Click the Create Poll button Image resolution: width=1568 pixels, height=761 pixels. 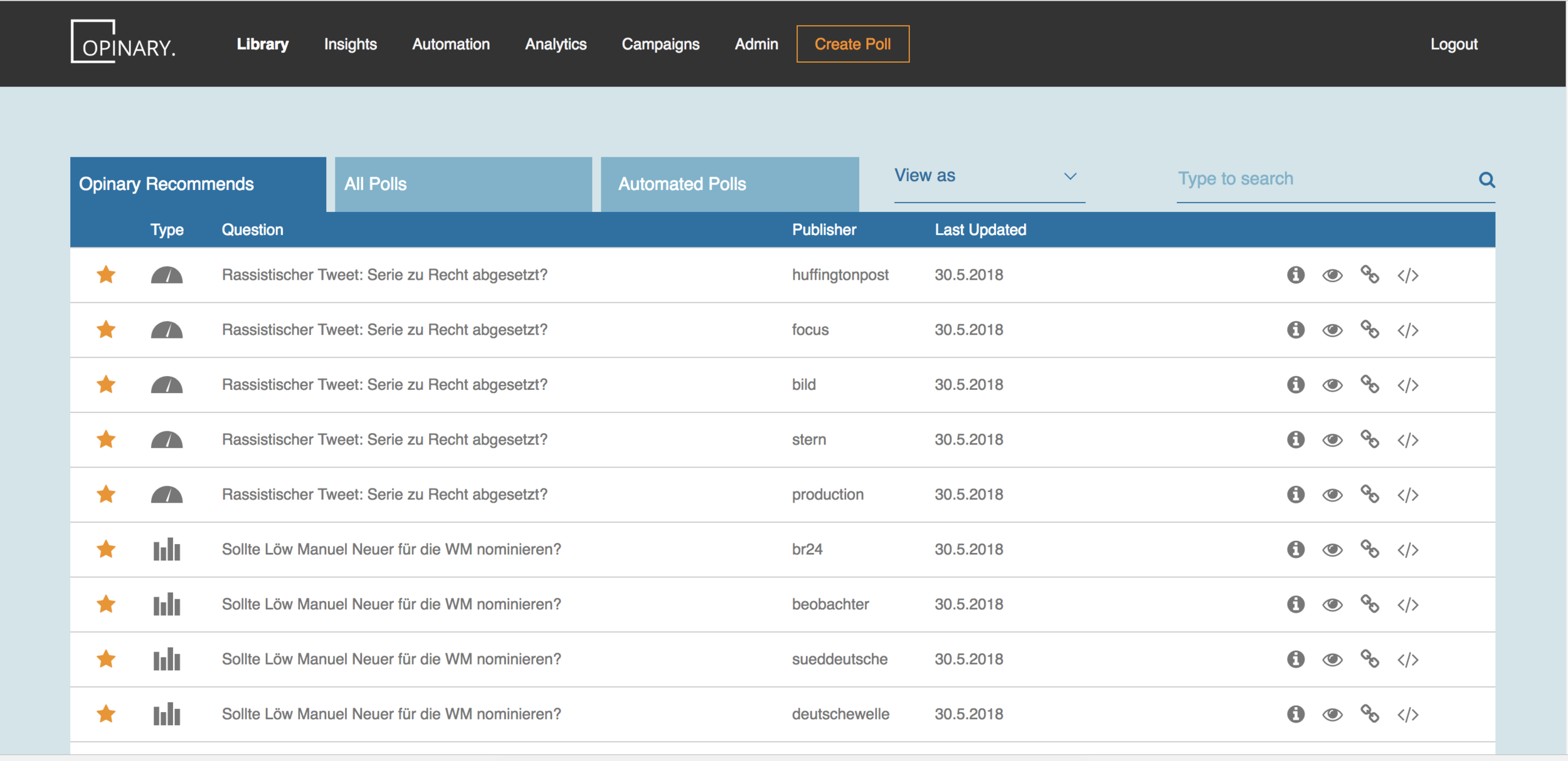[x=852, y=44]
